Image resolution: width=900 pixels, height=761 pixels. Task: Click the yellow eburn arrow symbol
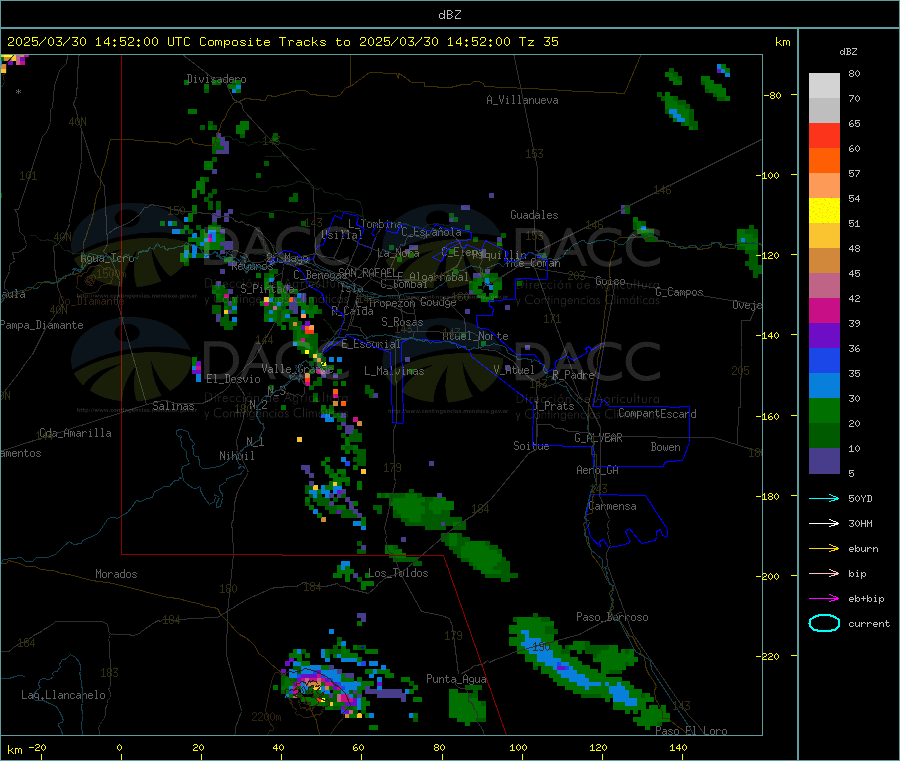[824, 548]
